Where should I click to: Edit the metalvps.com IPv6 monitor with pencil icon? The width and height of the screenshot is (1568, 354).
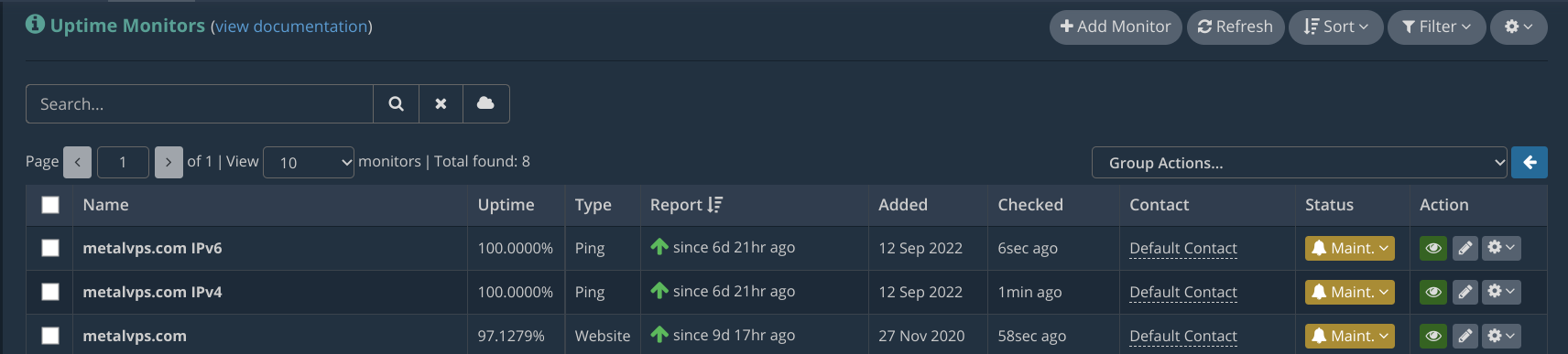[x=1465, y=248]
